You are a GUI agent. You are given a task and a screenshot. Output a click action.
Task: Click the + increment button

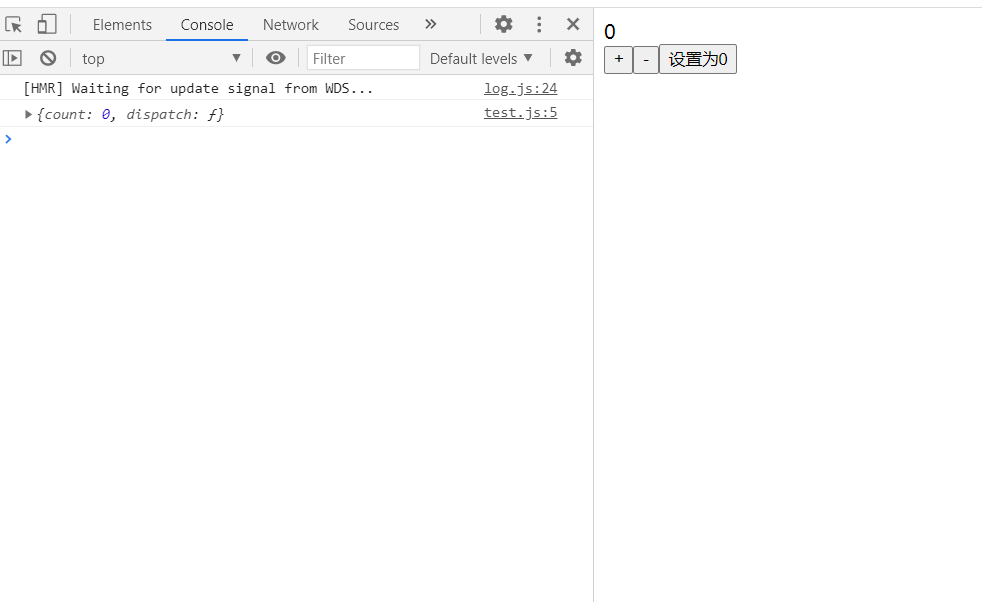pyautogui.click(x=618, y=59)
